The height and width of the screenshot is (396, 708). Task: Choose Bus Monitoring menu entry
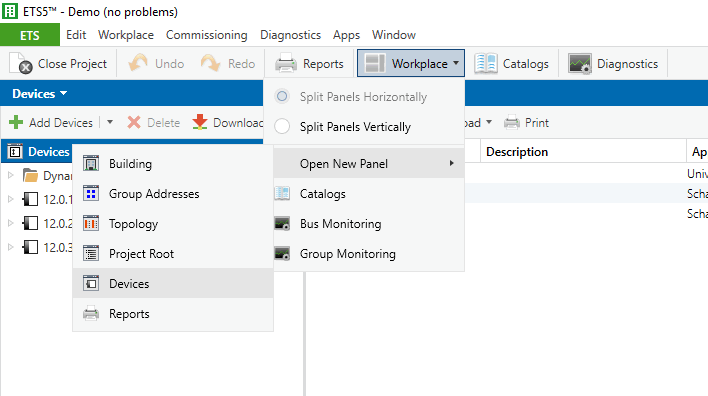point(369,224)
